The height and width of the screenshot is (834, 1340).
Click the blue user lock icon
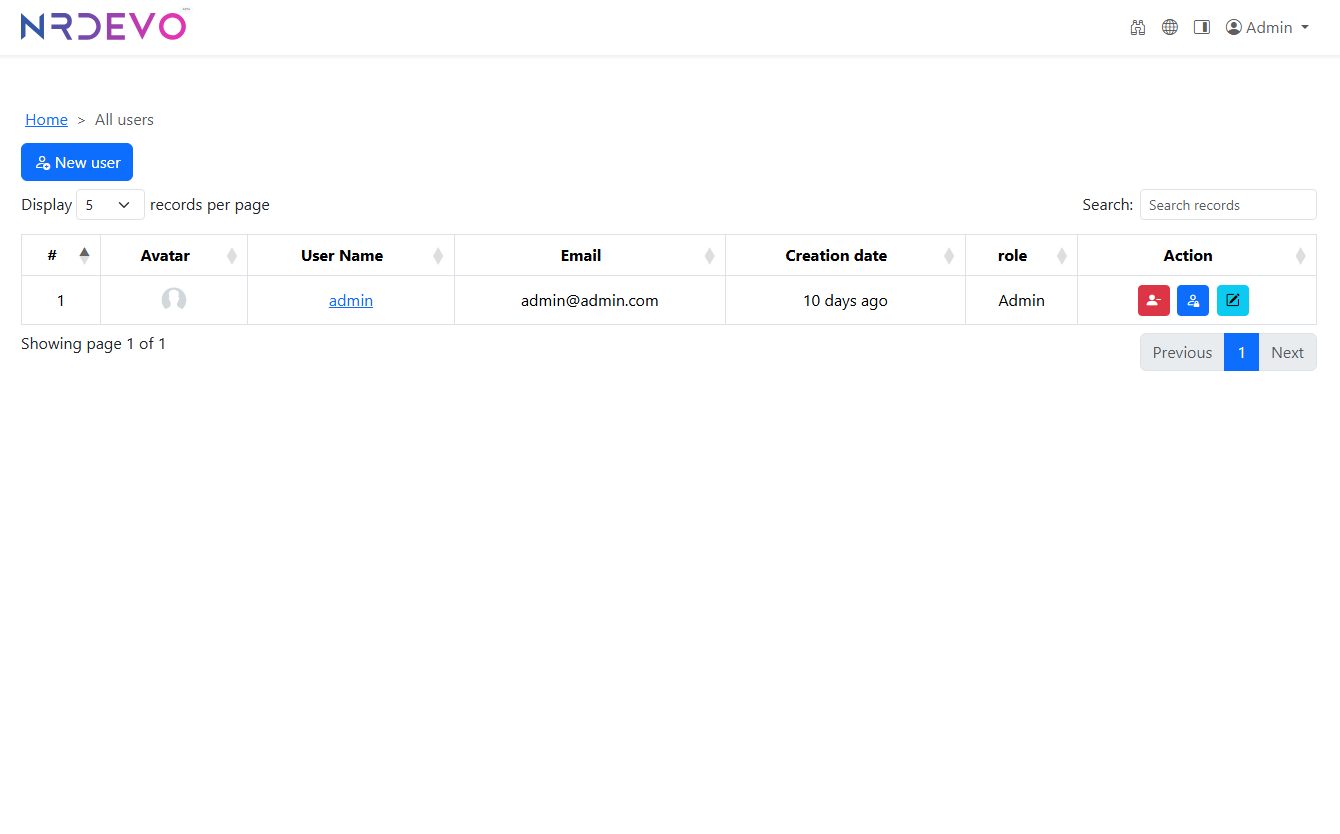pos(1193,300)
